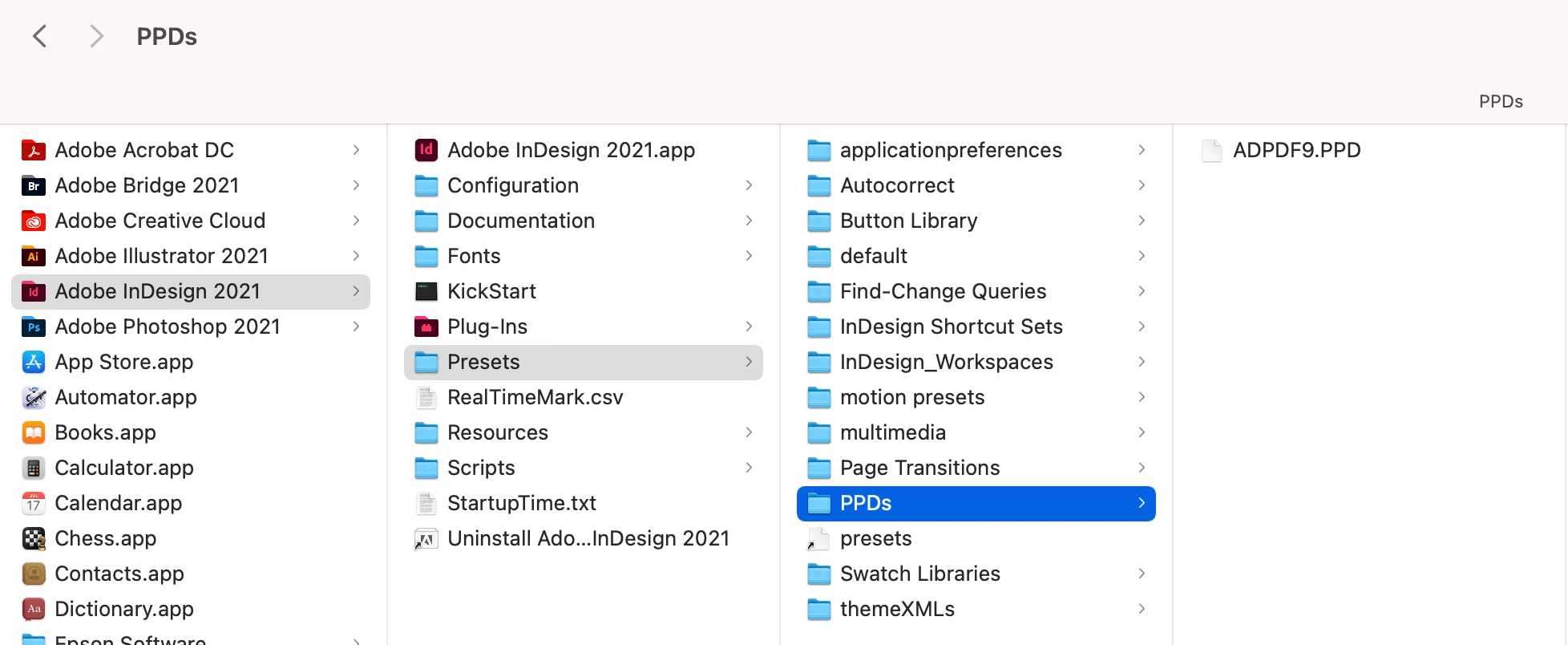Go forward to next folder
Screen dimensions: 1568x645
click(x=96, y=36)
